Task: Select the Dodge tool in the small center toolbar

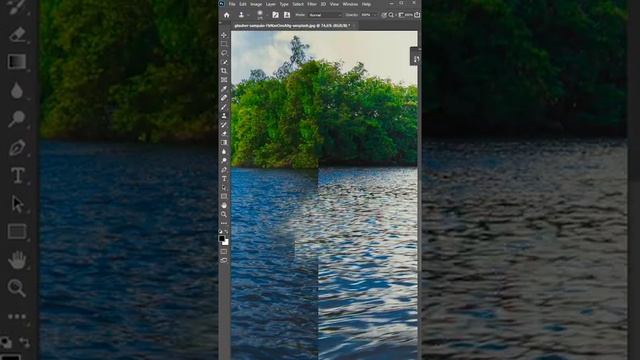Action: coord(224,160)
